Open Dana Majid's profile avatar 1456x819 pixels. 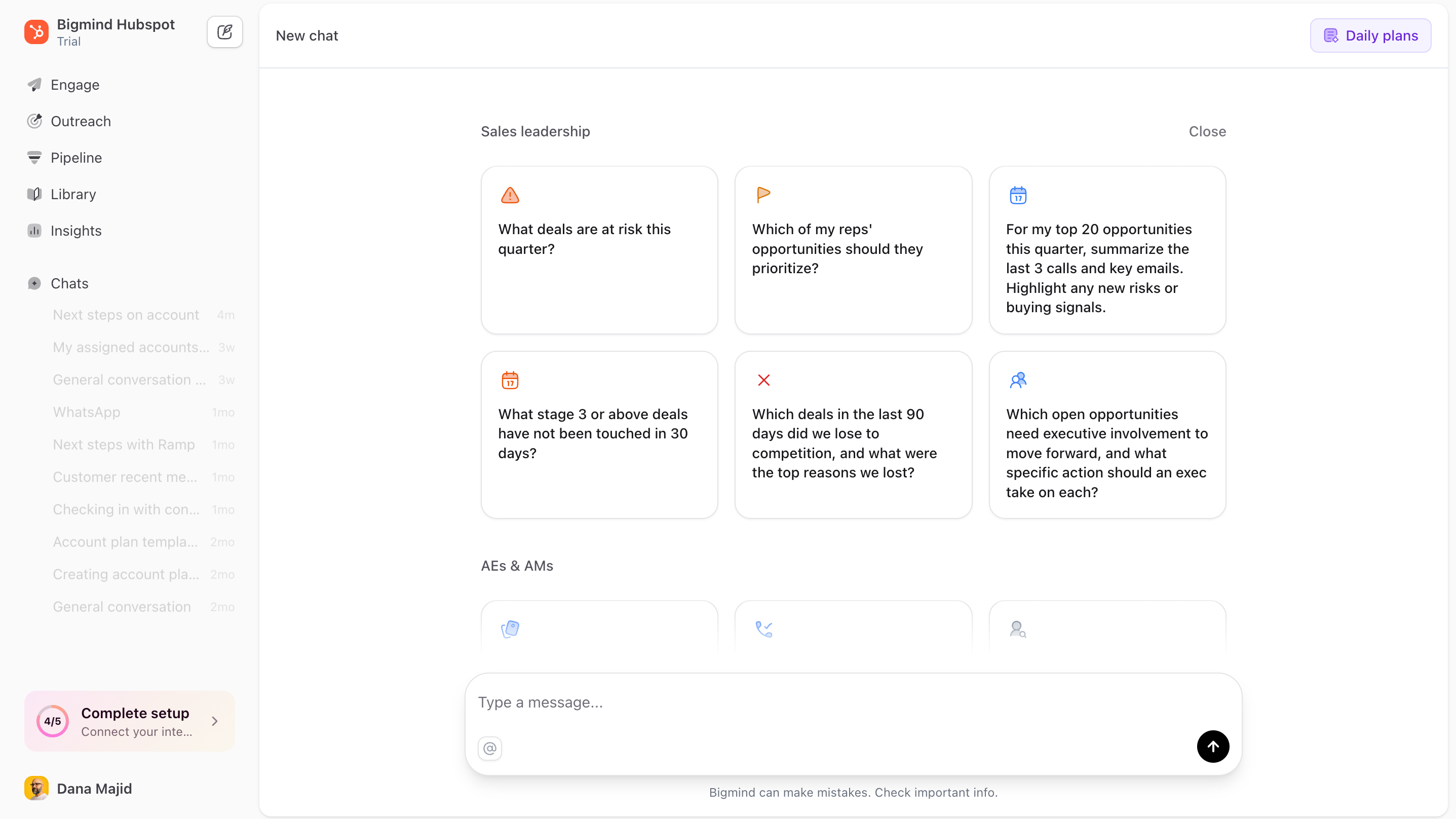click(36, 788)
